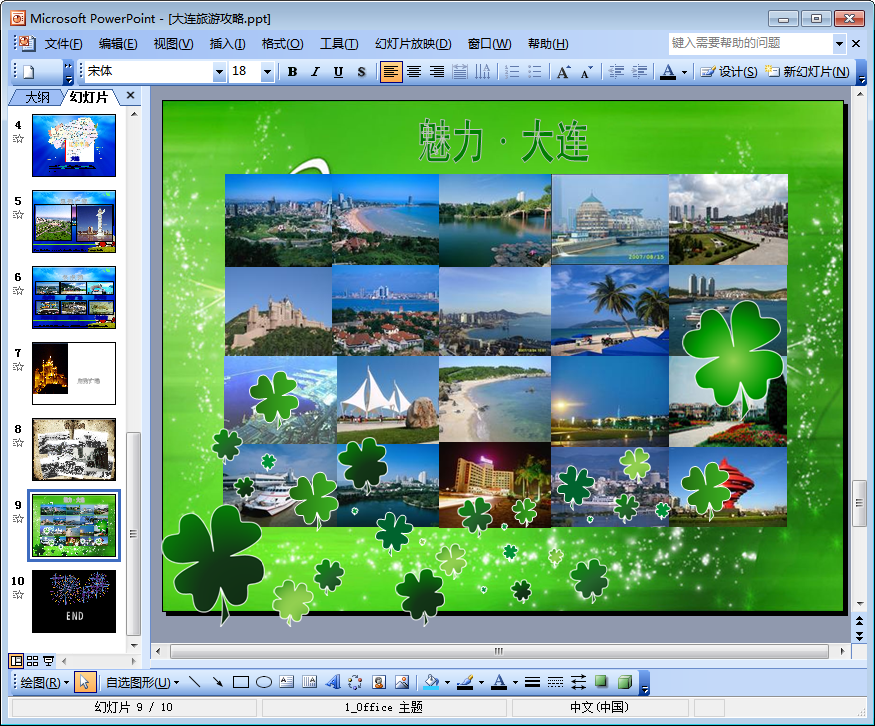875x726 pixels.
Task: Switch to the Outline tab 大纲
Action: tap(37, 97)
